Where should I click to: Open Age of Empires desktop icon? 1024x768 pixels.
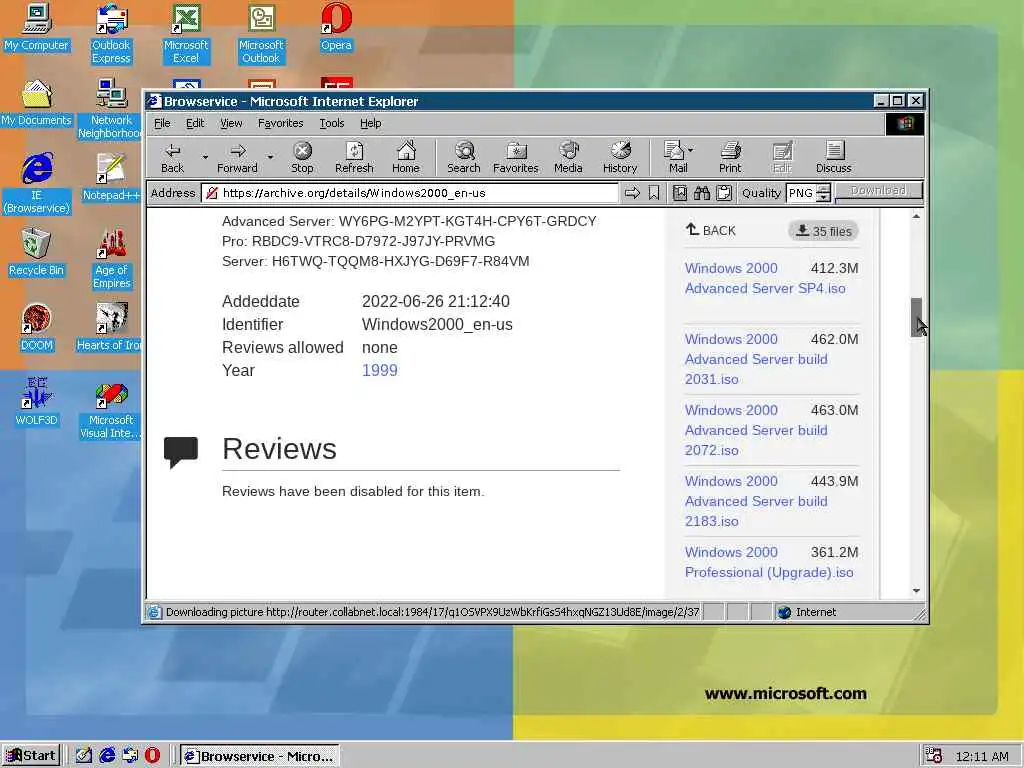point(111,259)
